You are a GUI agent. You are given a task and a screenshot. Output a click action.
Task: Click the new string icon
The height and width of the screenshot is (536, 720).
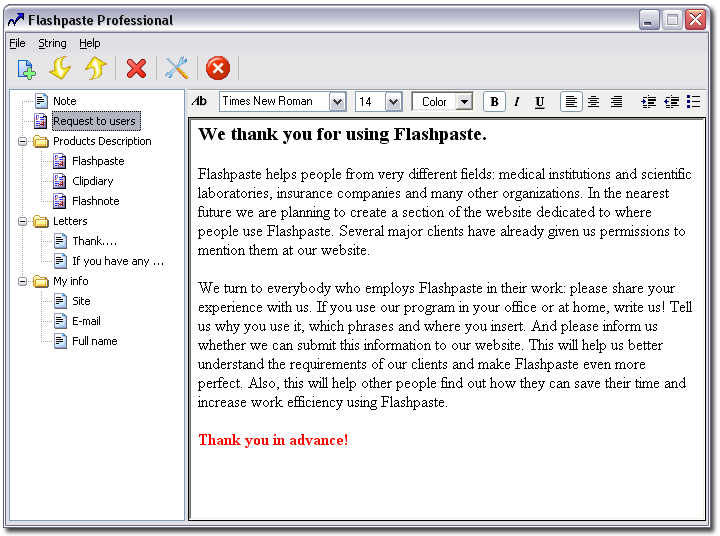(x=26, y=69)
